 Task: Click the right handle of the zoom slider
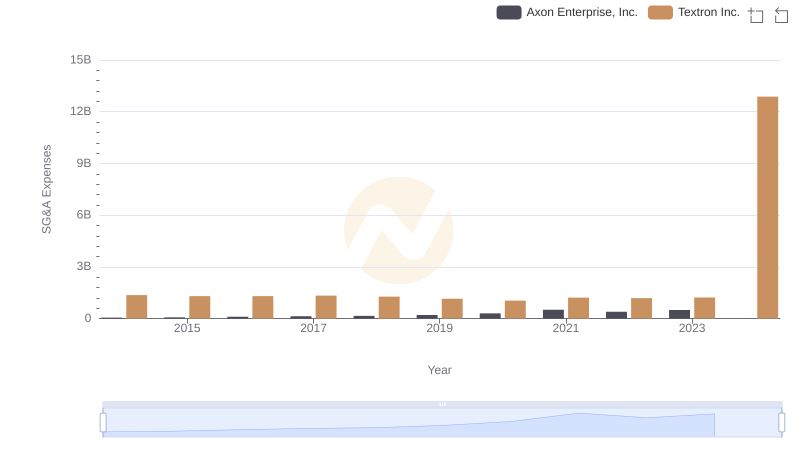[781, 423]
